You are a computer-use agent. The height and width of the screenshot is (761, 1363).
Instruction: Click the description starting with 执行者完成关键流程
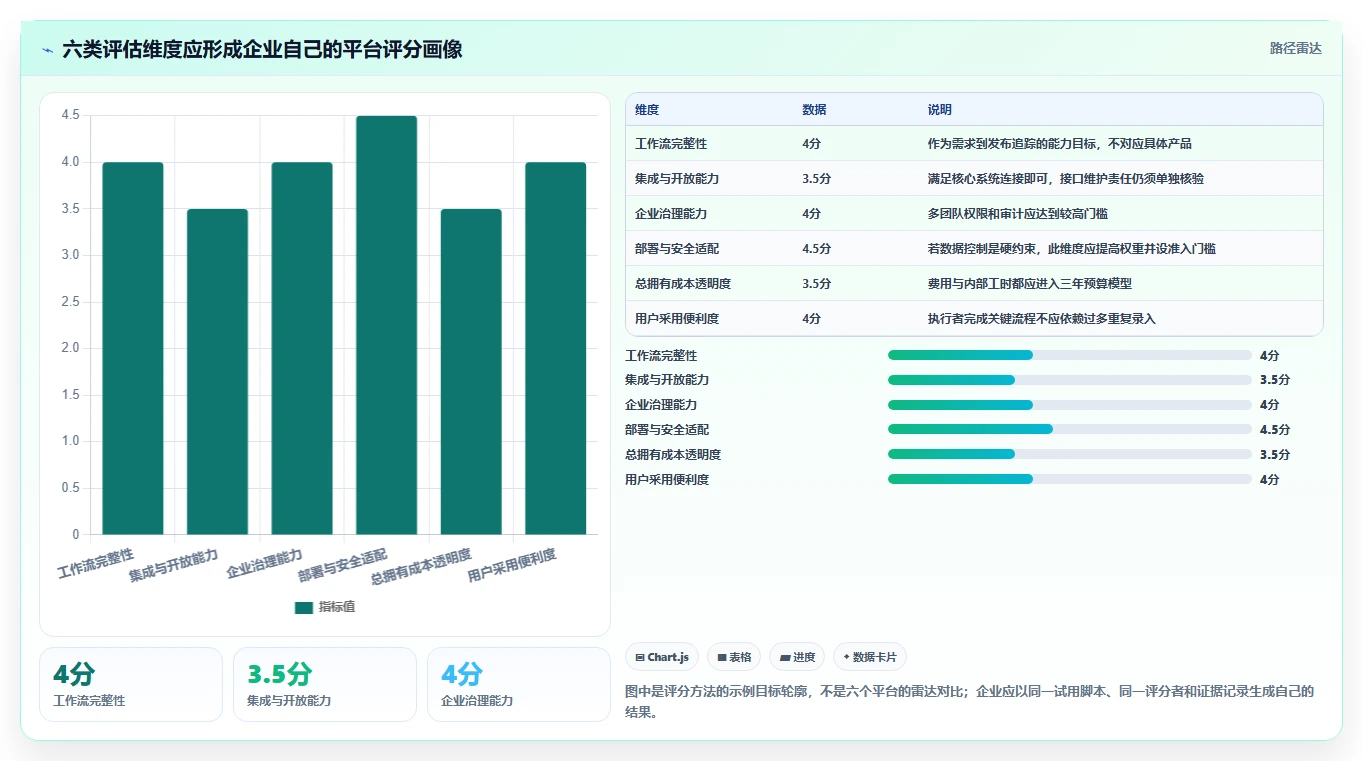pyautogui.click(x=1042, y=319)
